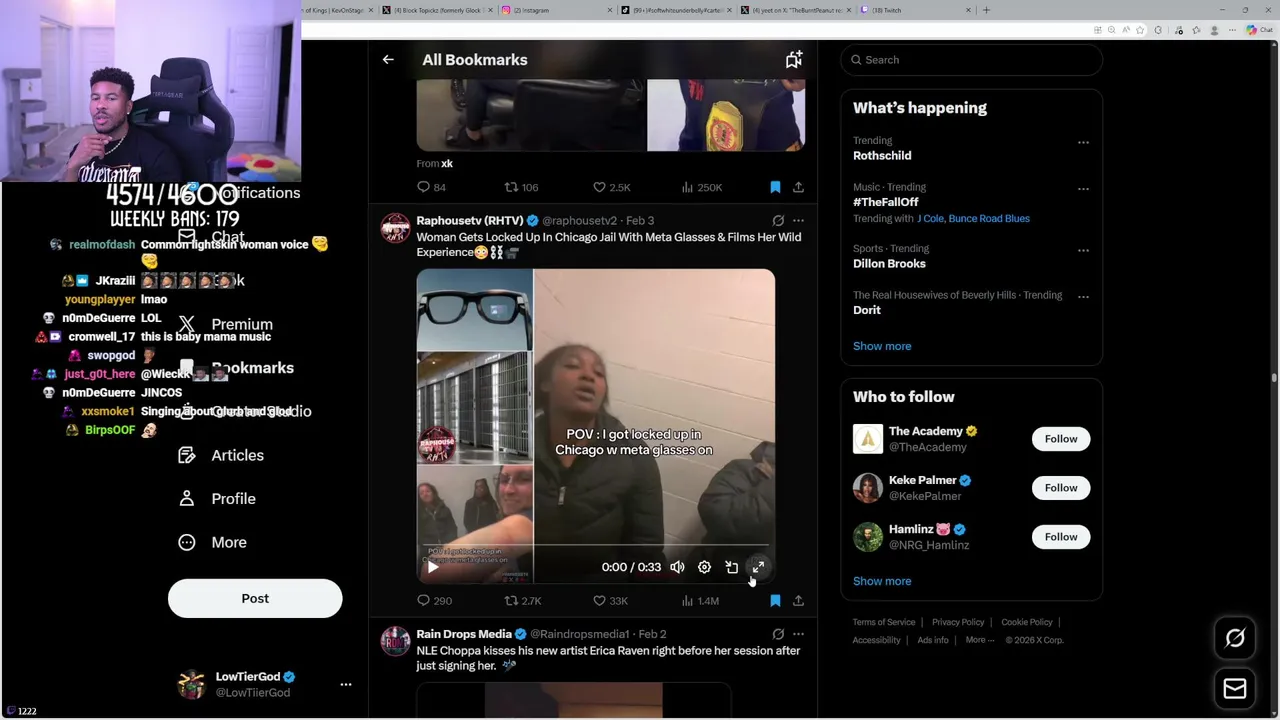Open browser Chat copilot button
The width and height of the screenshot is (1280, 720).
click(1258, 30)
